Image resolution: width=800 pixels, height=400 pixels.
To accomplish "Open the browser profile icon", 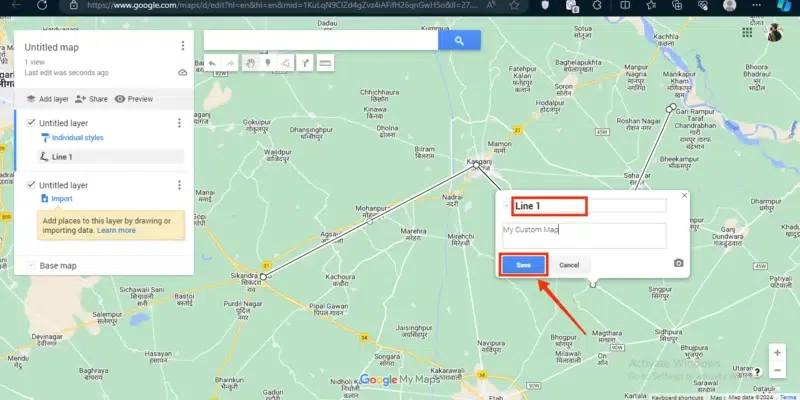I will coord(730,5).
